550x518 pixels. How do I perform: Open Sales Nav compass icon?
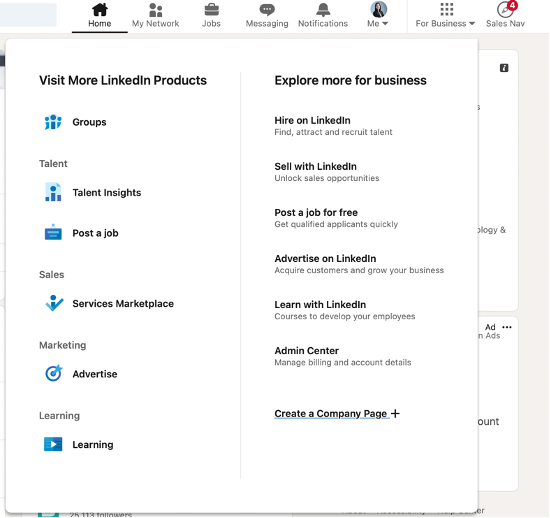tap(505, 10)
